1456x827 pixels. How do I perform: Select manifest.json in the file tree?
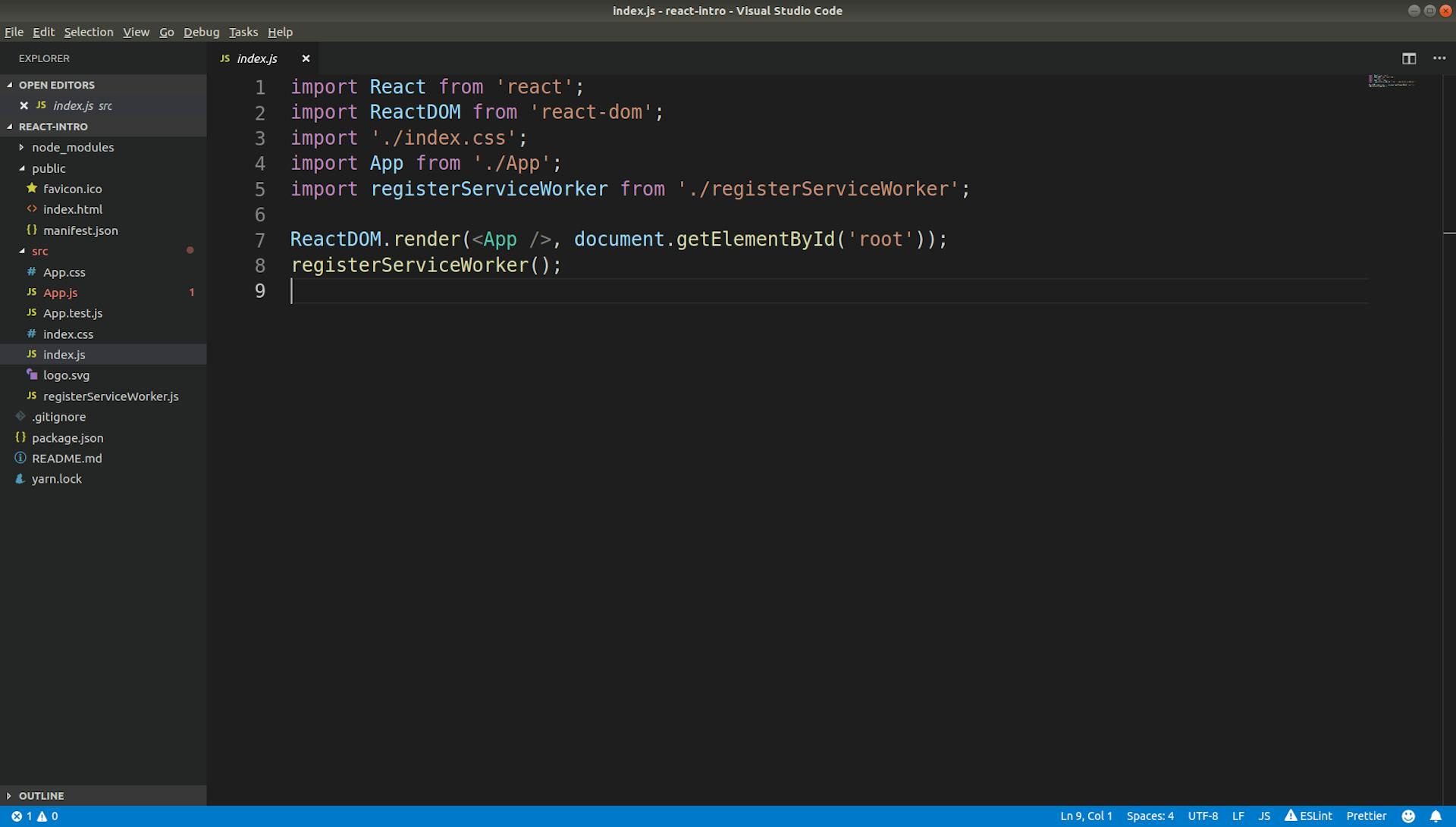[x=81, y=230]
